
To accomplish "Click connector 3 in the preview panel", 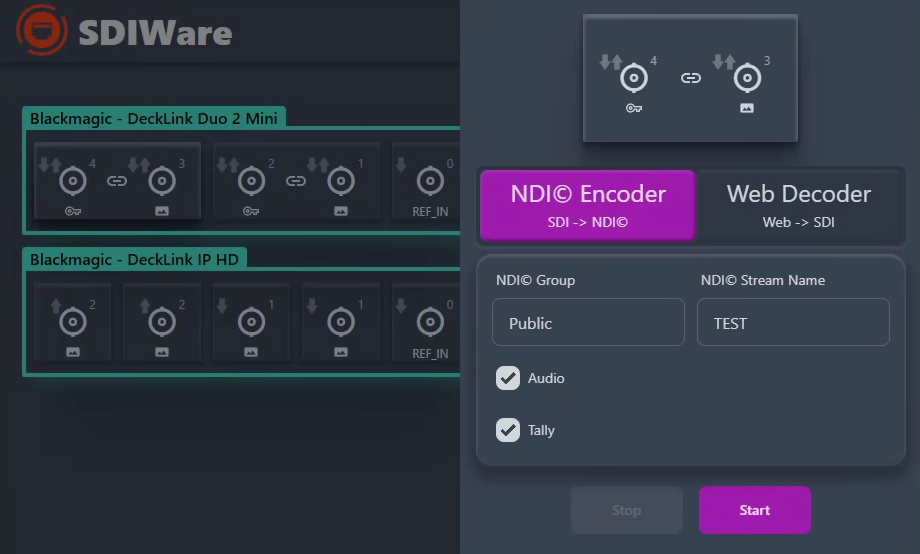I will tap(747, 77).
